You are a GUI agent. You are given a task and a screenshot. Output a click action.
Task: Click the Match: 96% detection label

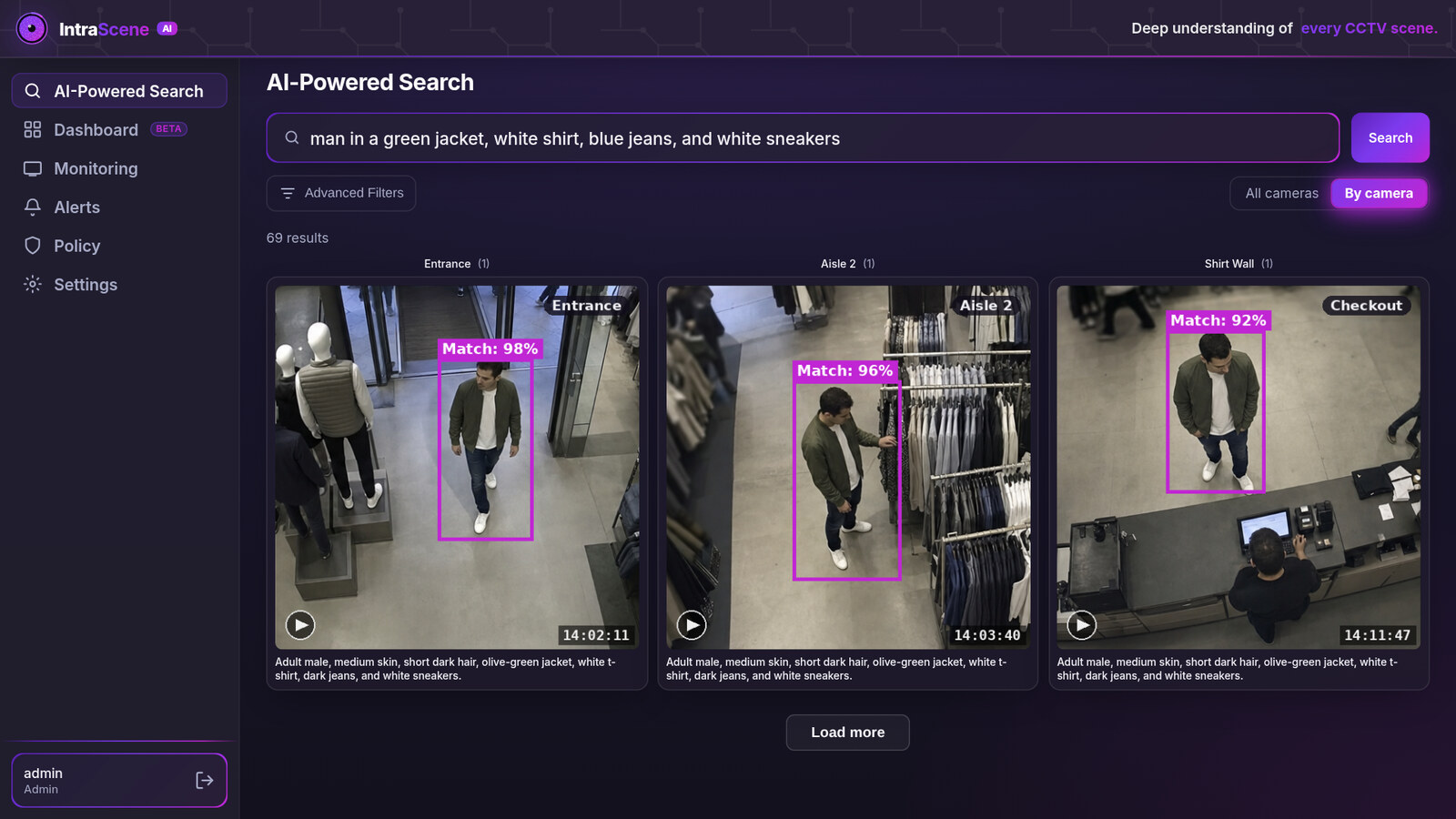coord(845,370)
